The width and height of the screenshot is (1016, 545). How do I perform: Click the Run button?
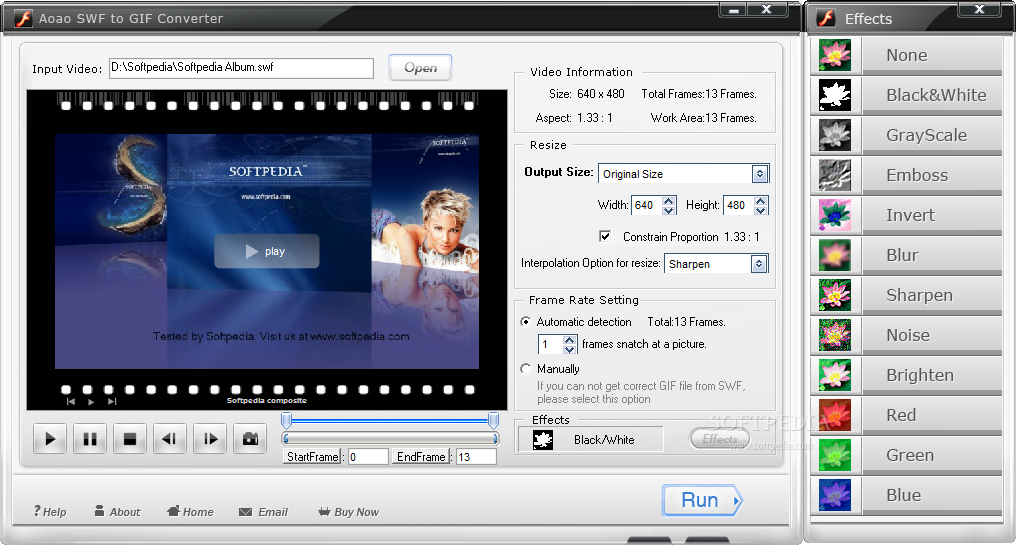pyautogui.click(x=702, y=500)
